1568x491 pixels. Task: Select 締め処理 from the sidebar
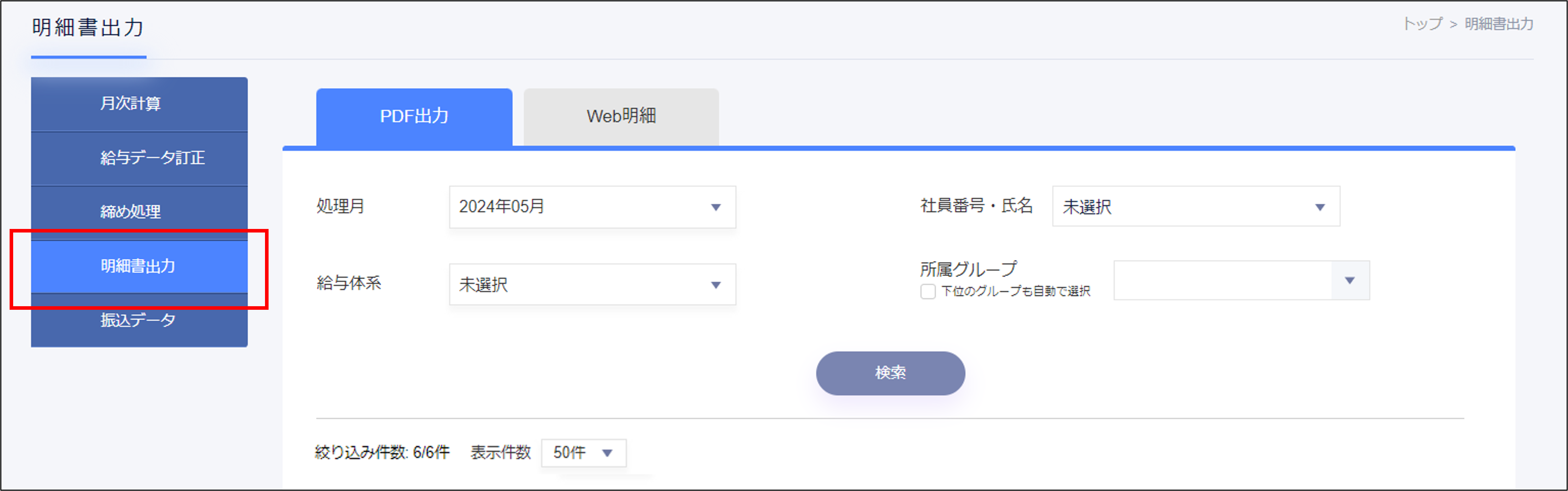[139, 211]
